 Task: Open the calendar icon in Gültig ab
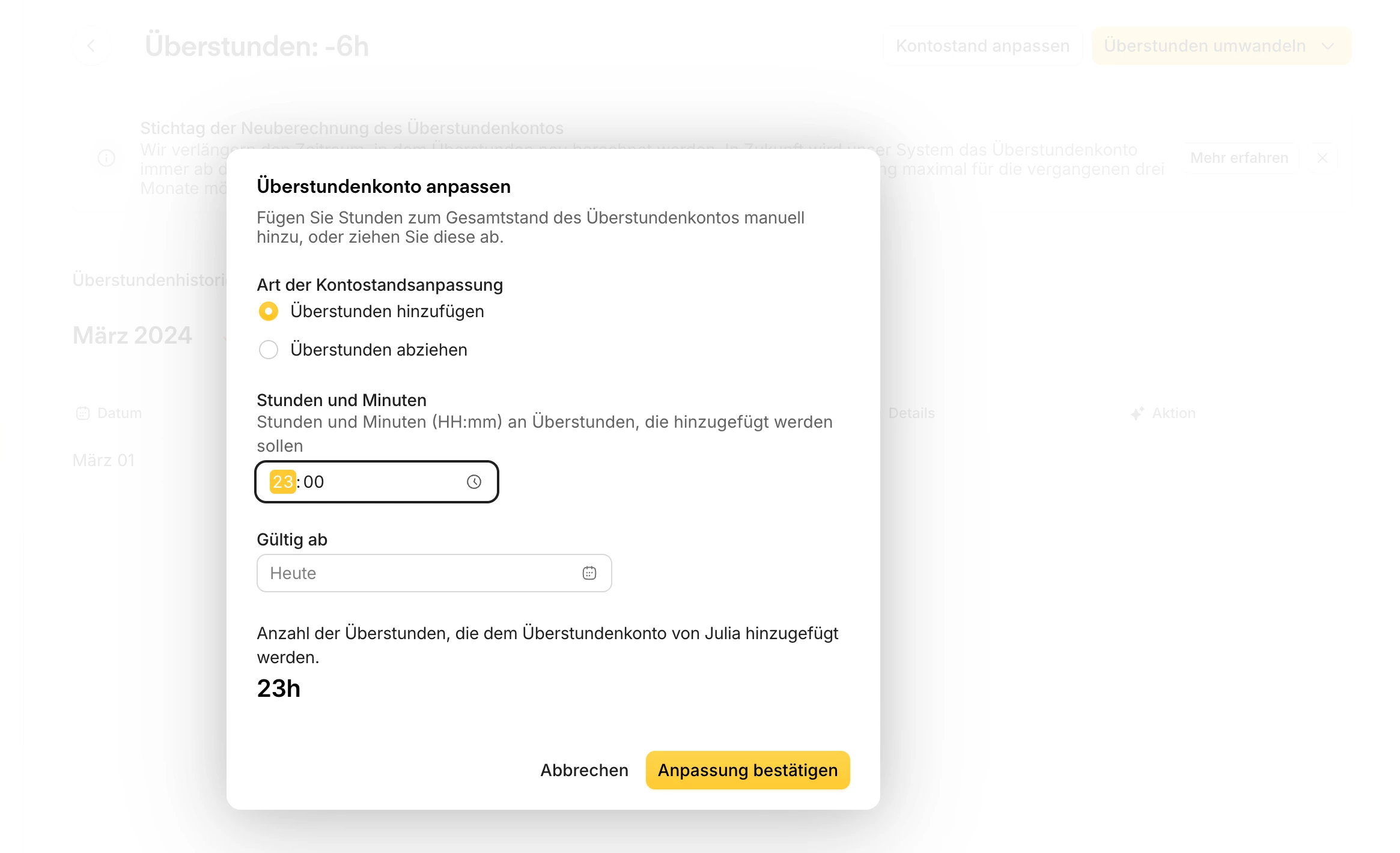[589, 573]
